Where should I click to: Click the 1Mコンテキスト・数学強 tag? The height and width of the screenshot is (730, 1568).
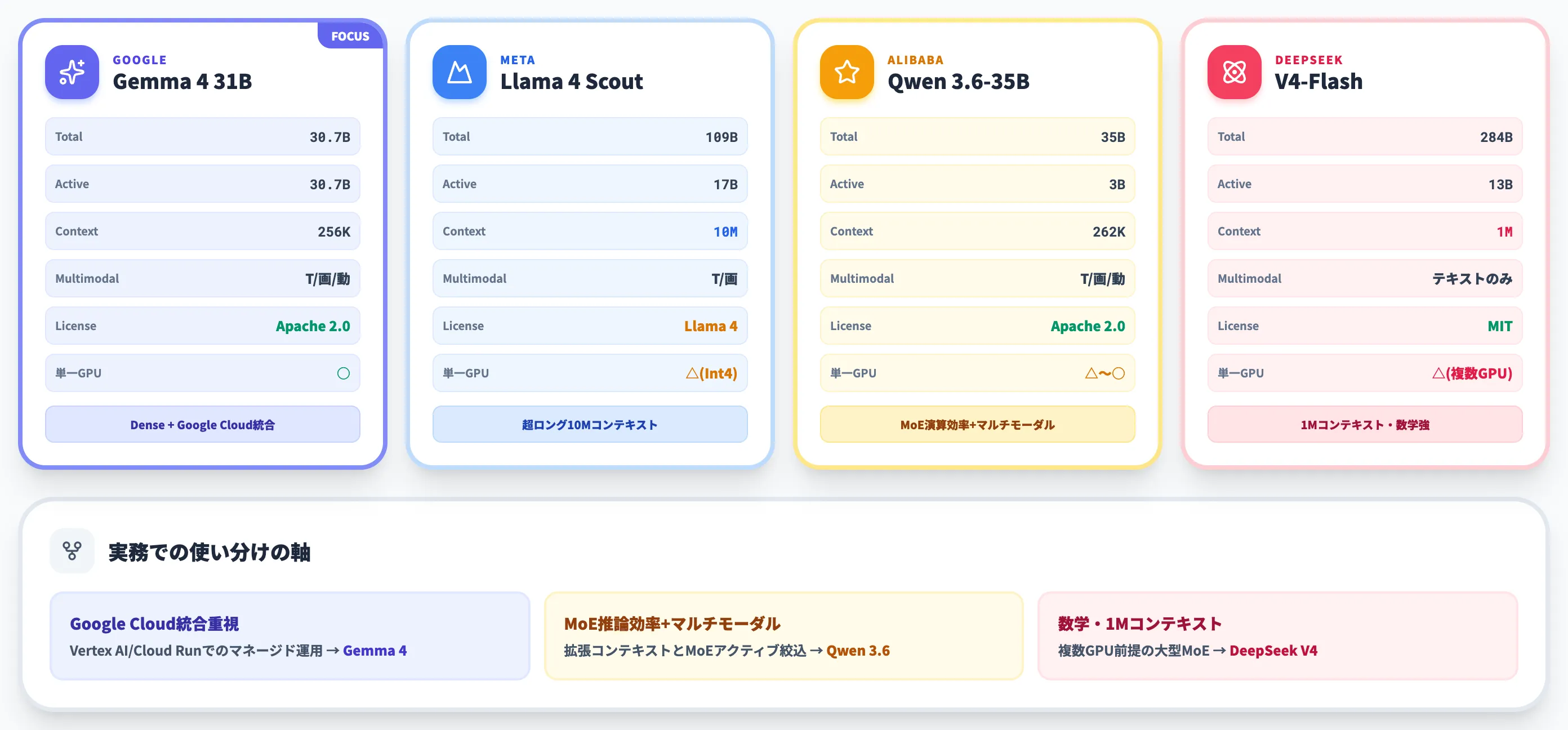coord(1365,424)
